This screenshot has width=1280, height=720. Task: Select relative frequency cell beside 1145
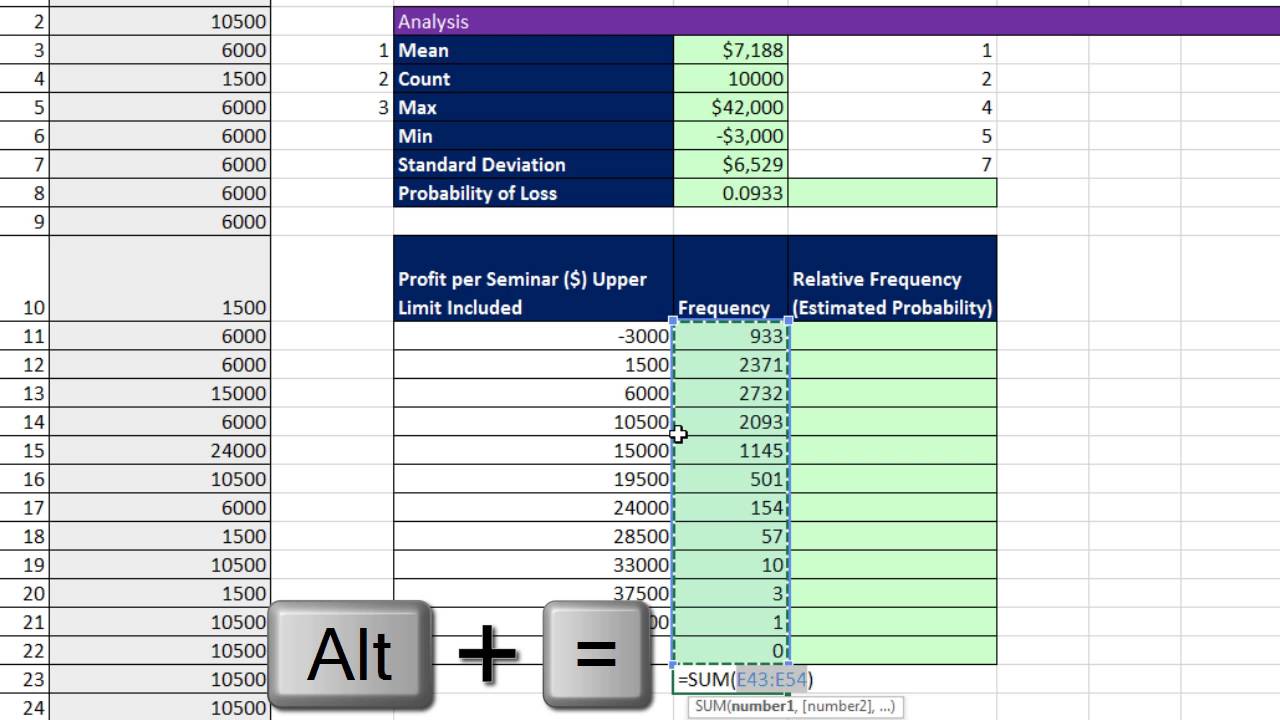pyautogui.click(x=893, y=450)
